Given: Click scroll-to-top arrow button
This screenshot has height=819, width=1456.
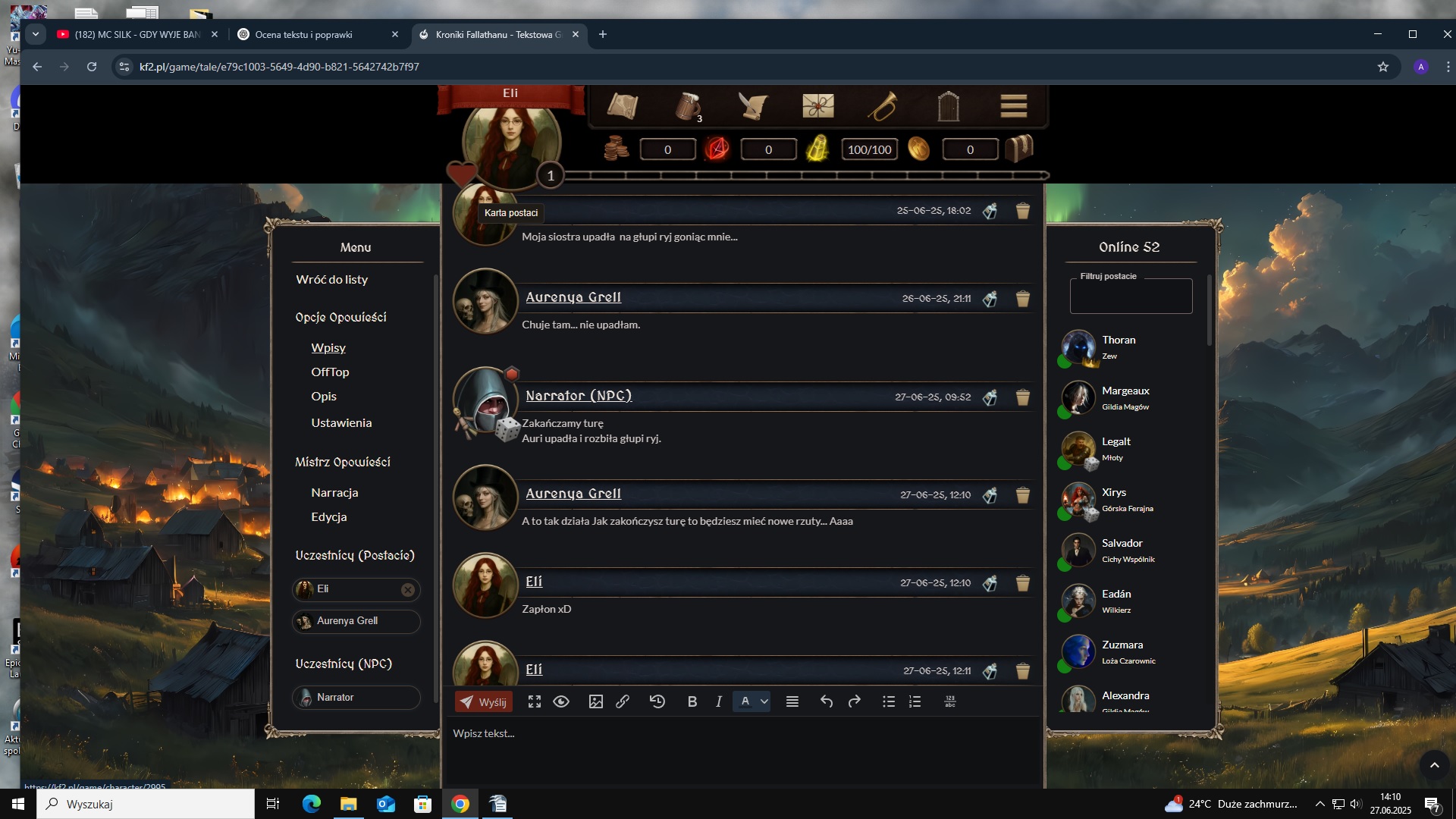Looking at the screenshot, I should pos(1434,765).
